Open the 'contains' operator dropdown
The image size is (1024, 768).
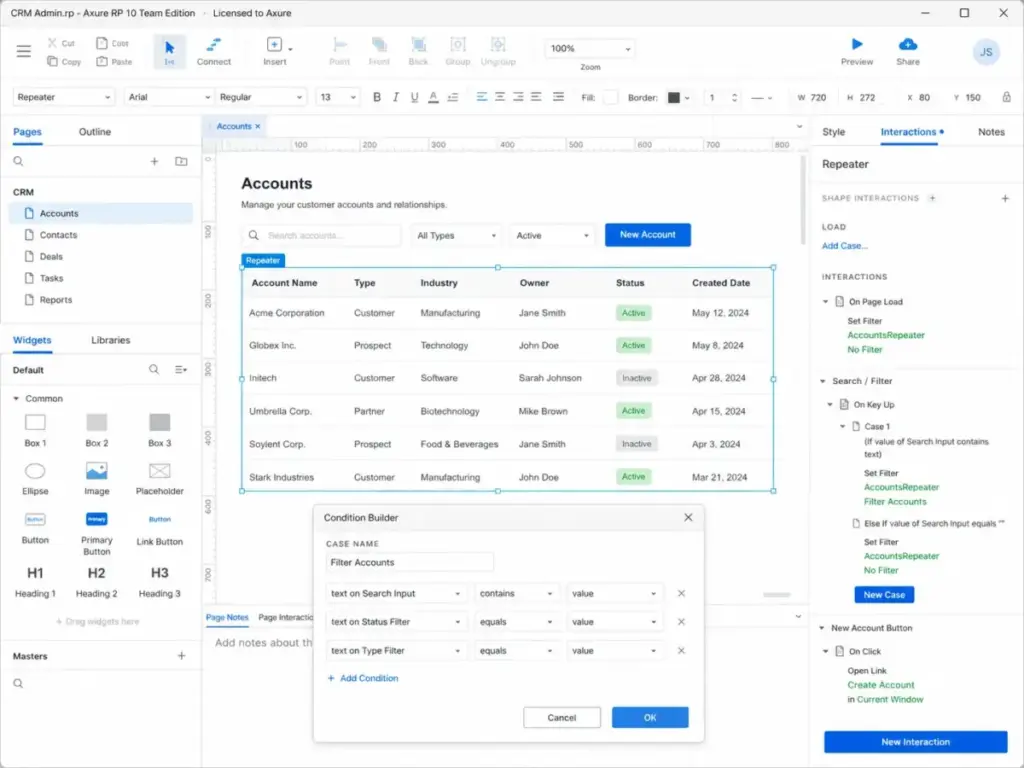coord(516,594)
